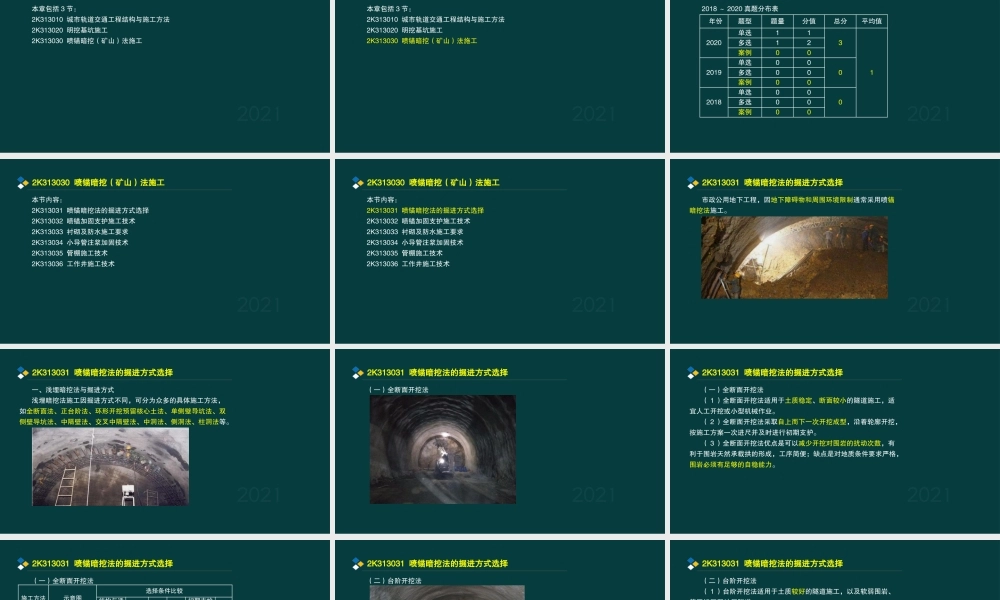1000x600 pixels.
Task: Click the yellow phrase 围岩必须有足够的自稳能力
Action: click(x=732, y=465)
